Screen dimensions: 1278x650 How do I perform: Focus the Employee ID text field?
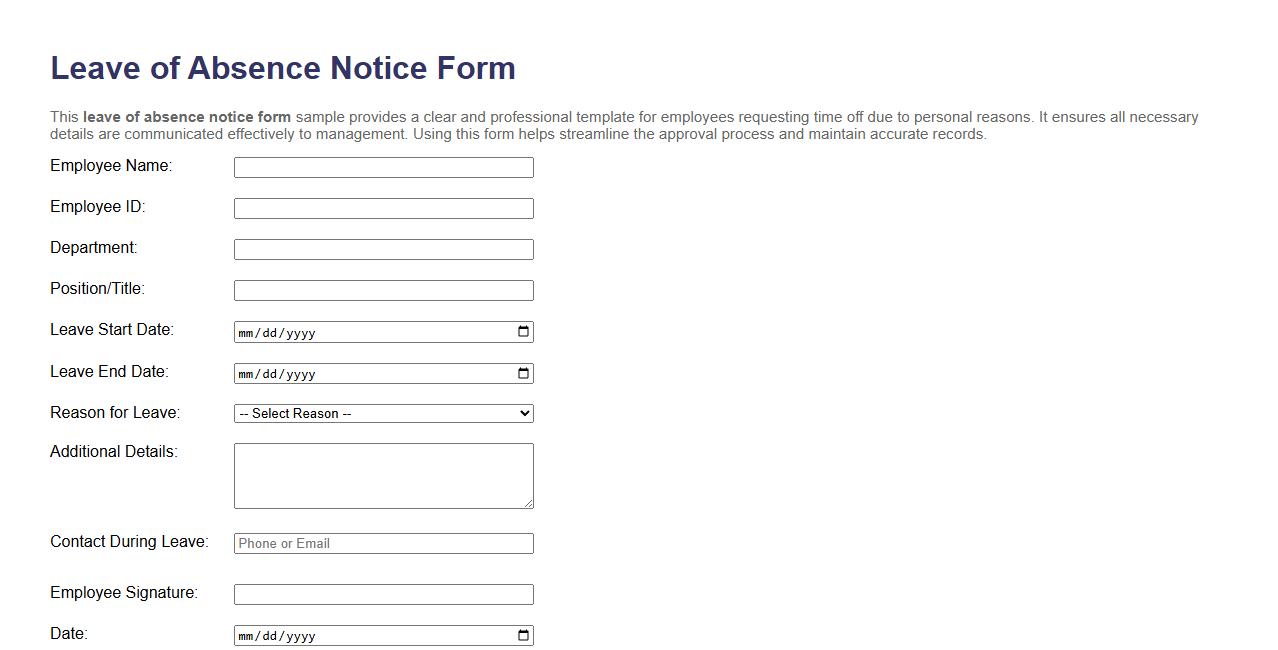383,208
